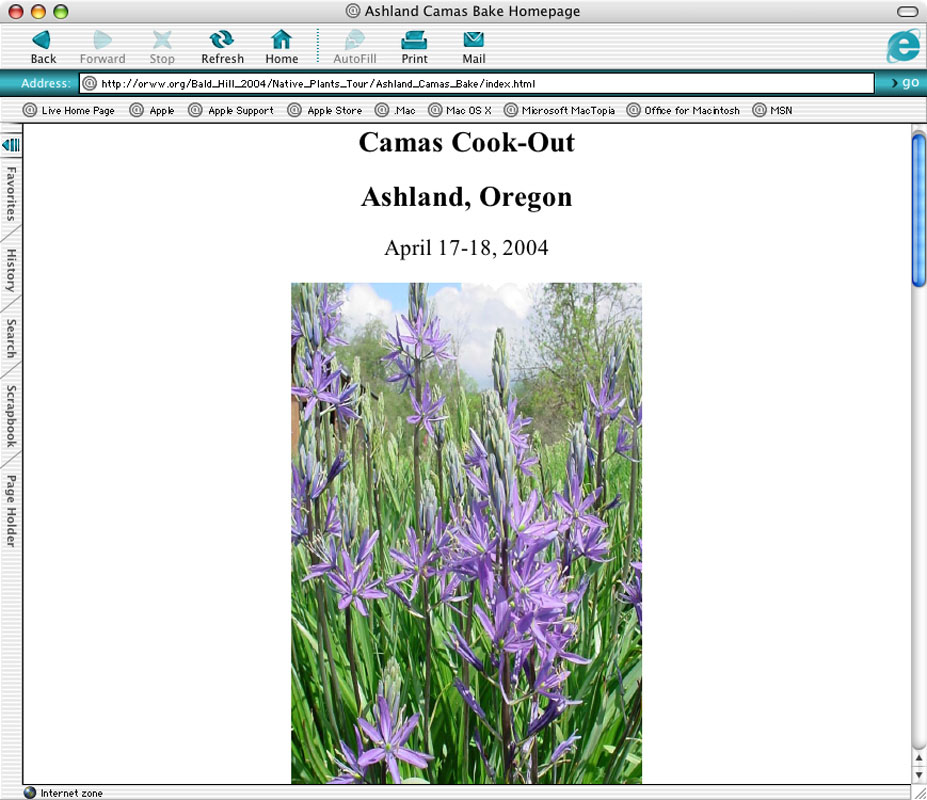Open the Scrapbook side tab
Screen dimensions: 927x800
point(11,416)
